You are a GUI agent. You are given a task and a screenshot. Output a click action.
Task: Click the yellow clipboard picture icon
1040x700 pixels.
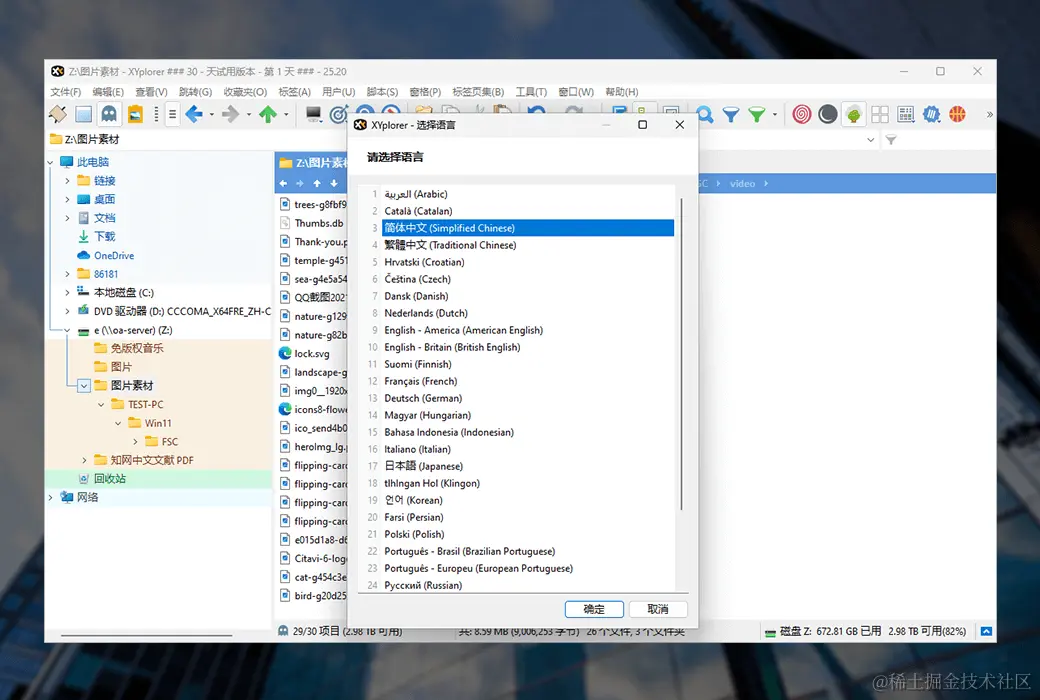[x=135, y=115]
